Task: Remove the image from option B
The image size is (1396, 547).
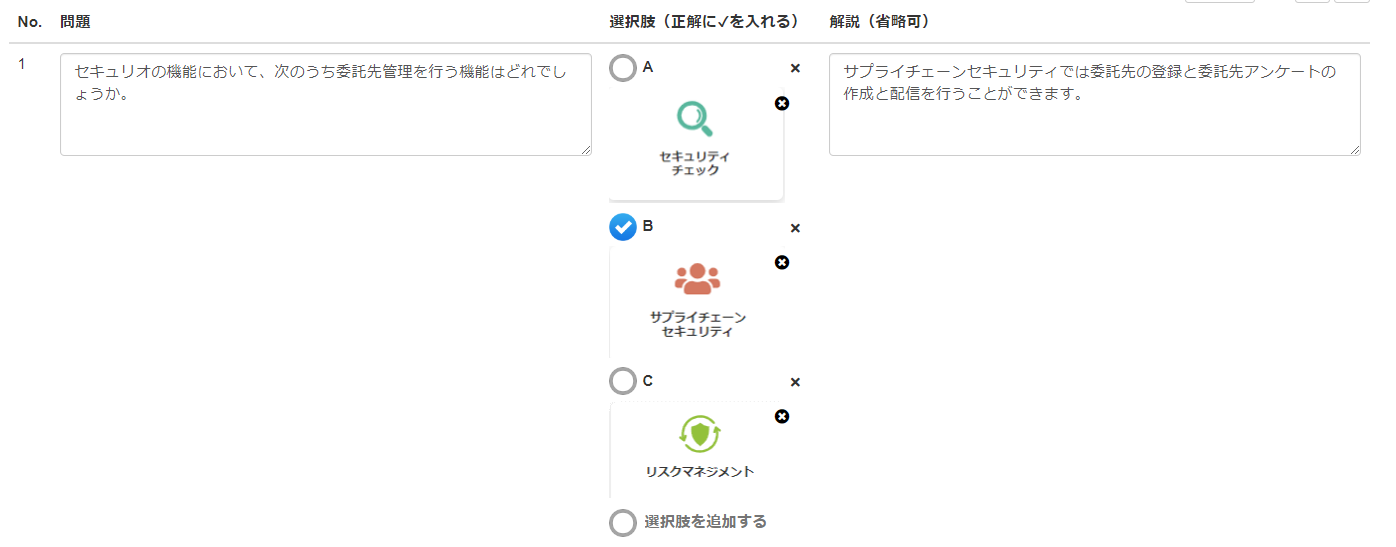Action: [x=782, y=262]
